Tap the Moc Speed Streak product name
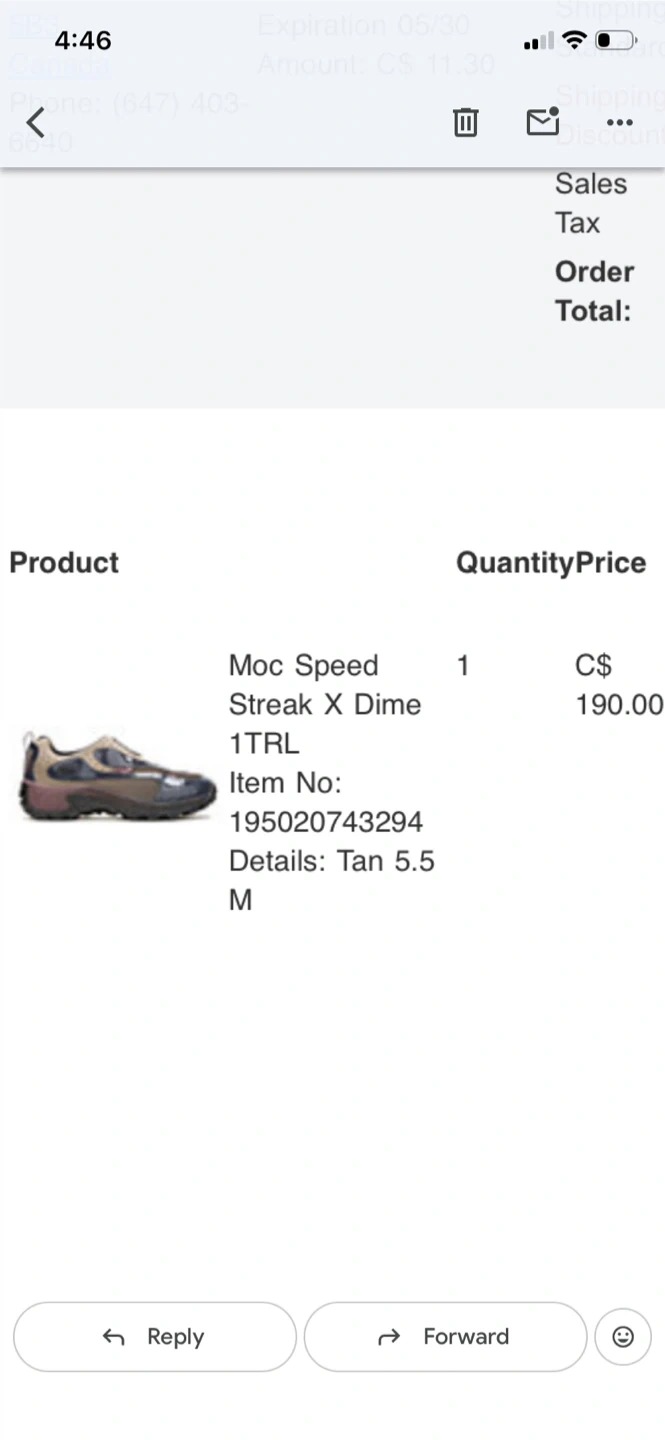This screenshot has height=1440, width=665. (x=324, y=685)
